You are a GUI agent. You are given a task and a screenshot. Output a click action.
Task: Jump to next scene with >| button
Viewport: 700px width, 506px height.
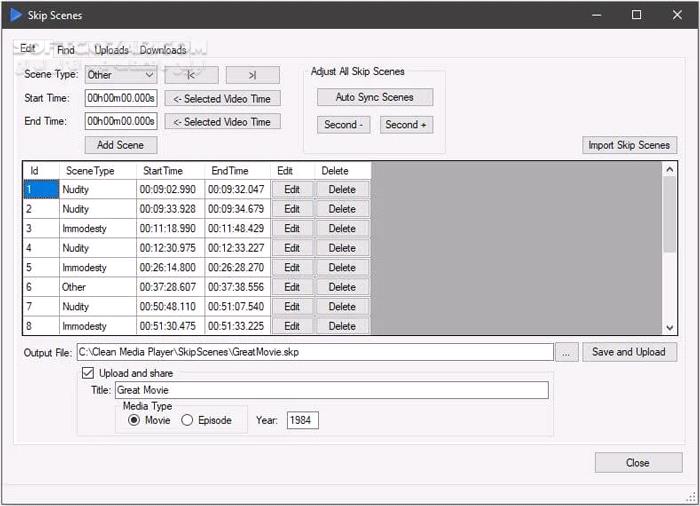click(x=252, y=75)
